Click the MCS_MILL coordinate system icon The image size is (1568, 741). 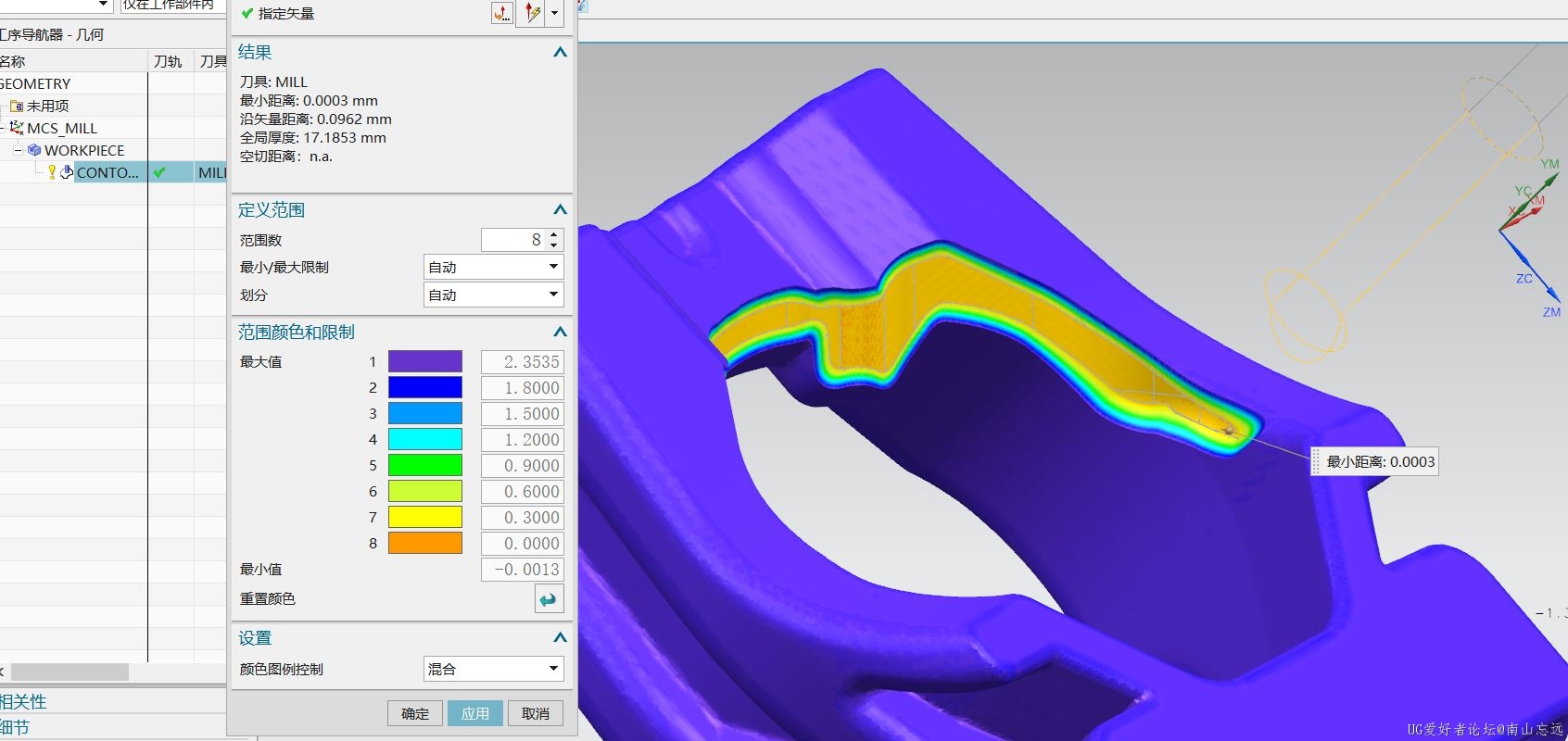point(17,128)
